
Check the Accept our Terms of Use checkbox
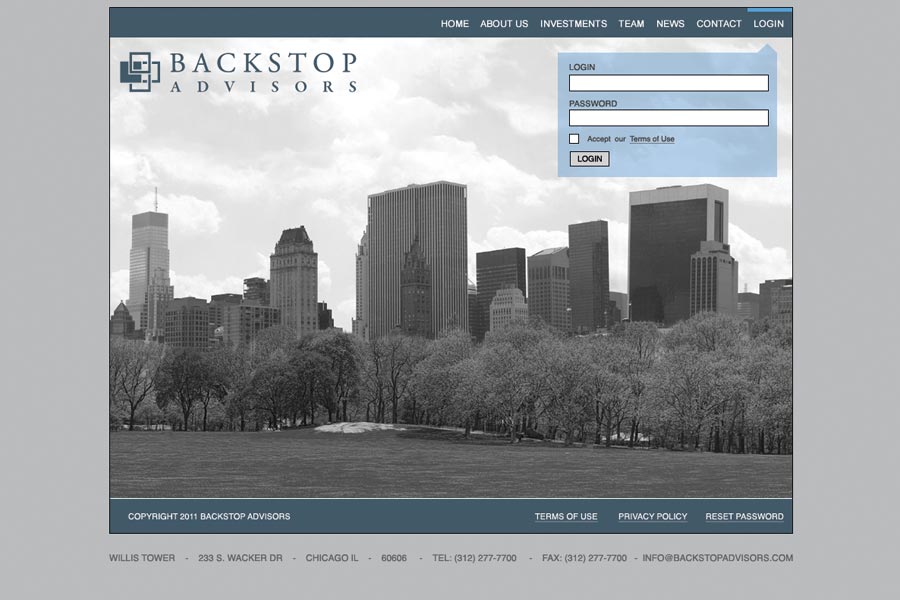click(574, 139)
